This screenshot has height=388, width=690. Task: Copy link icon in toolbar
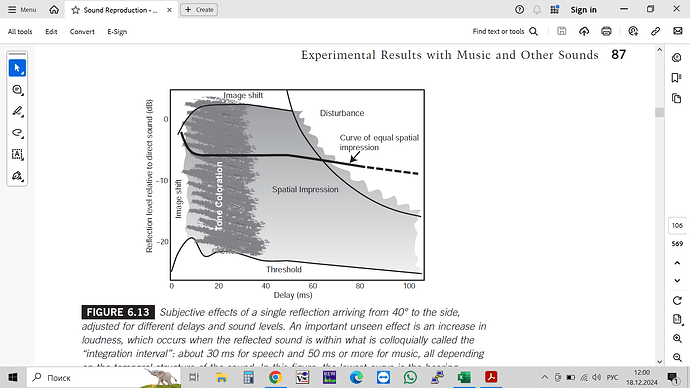[655, 31]
